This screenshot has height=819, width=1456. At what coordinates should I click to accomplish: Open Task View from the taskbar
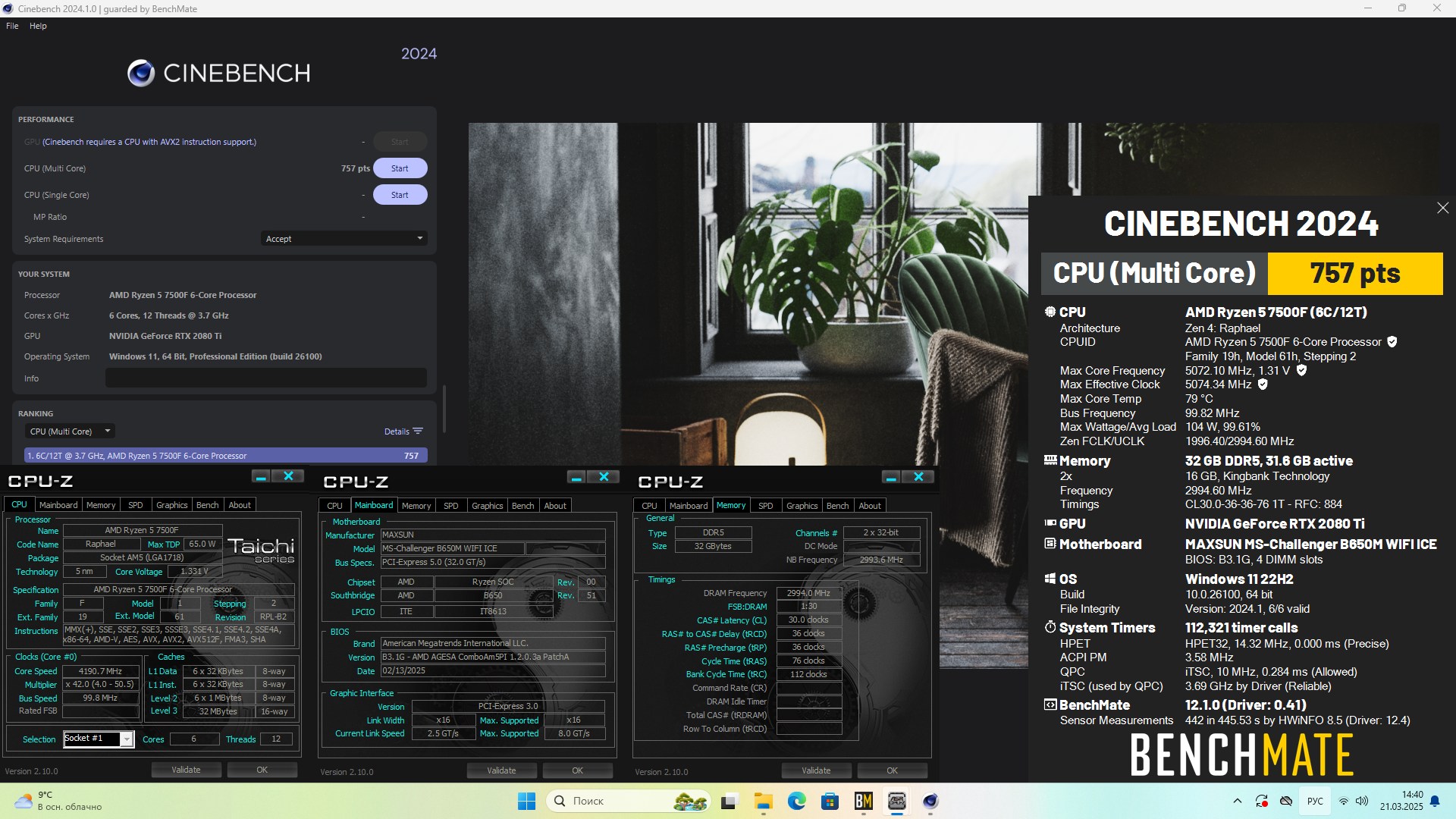coord(730,801)
